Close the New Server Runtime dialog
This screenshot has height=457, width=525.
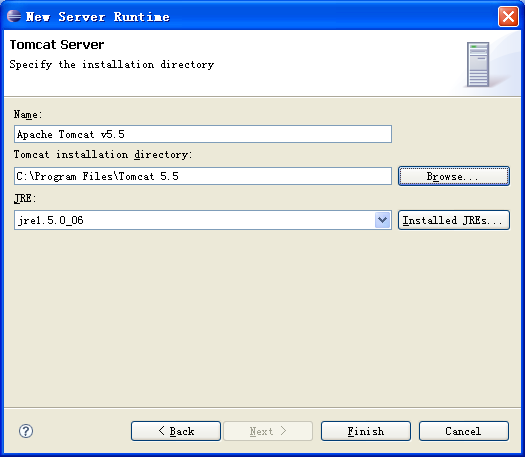[x=508, y=16]
